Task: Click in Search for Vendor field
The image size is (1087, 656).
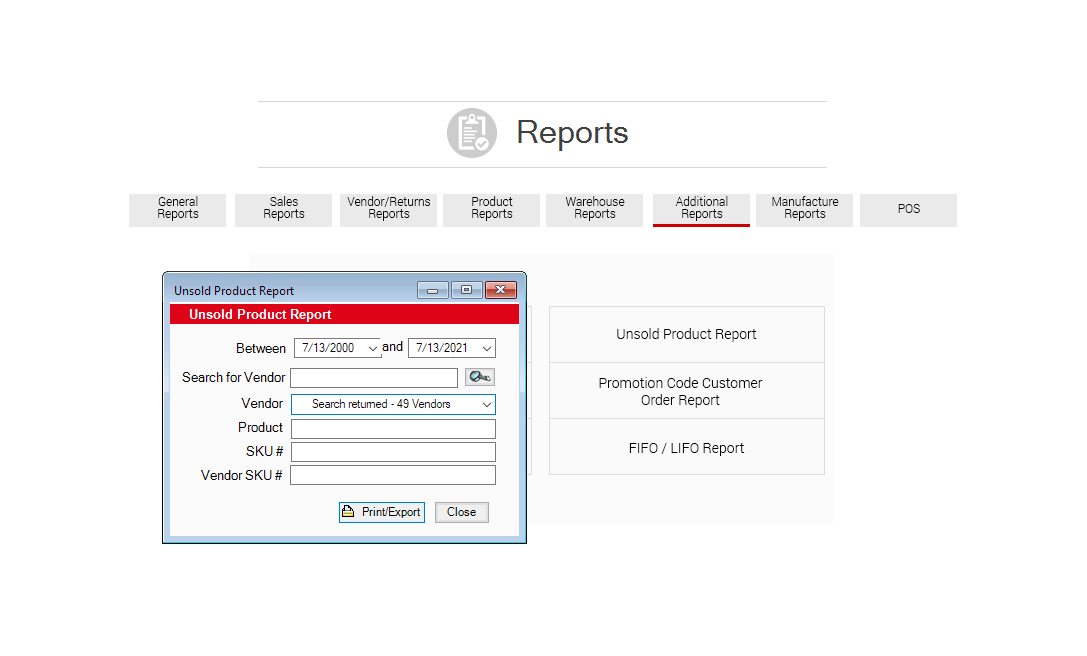Action: pyautogui.click(x=374, y=378)
